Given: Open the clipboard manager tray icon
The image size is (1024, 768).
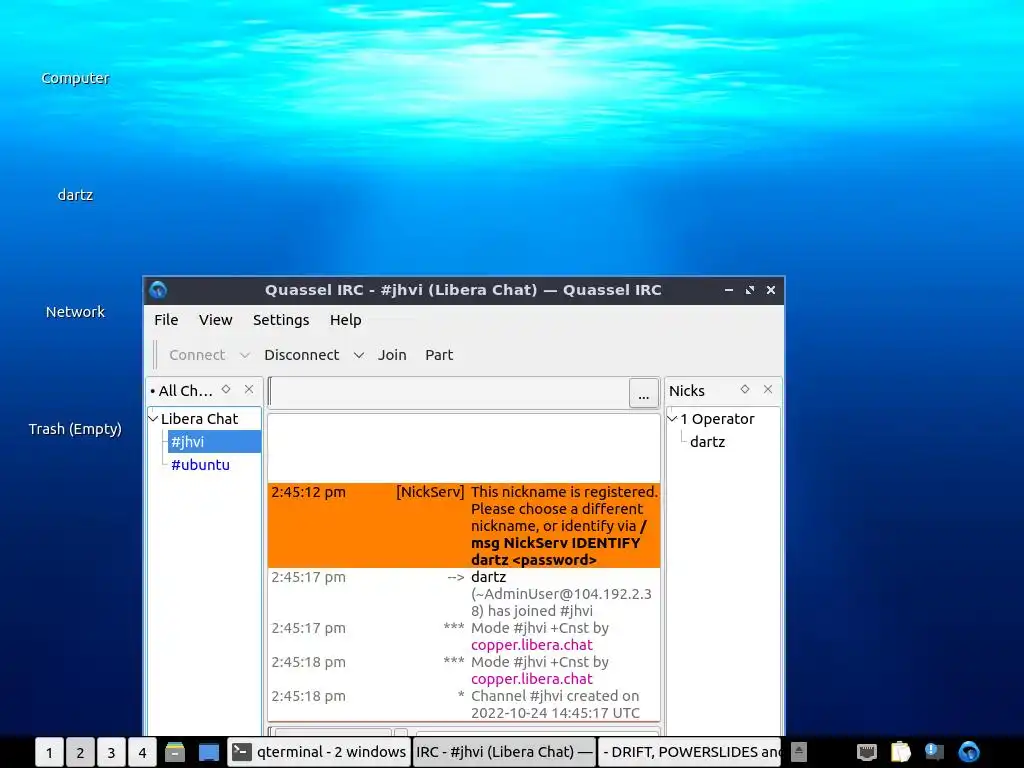Looking at the screenshot, I should tap(901, 752).
